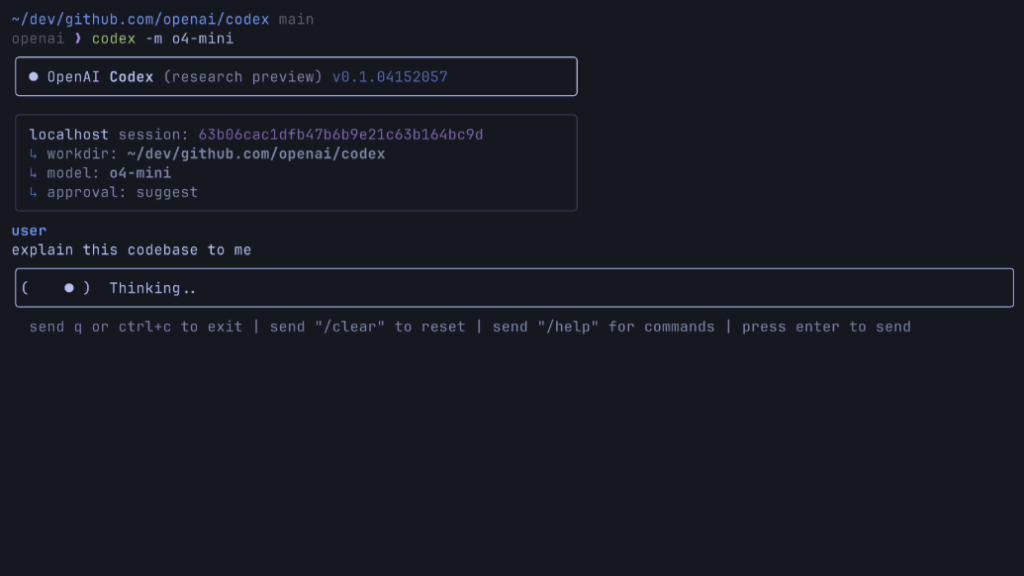Click the arrow icon beside model
The image size is (1024, 576).
tap(34, 173)
